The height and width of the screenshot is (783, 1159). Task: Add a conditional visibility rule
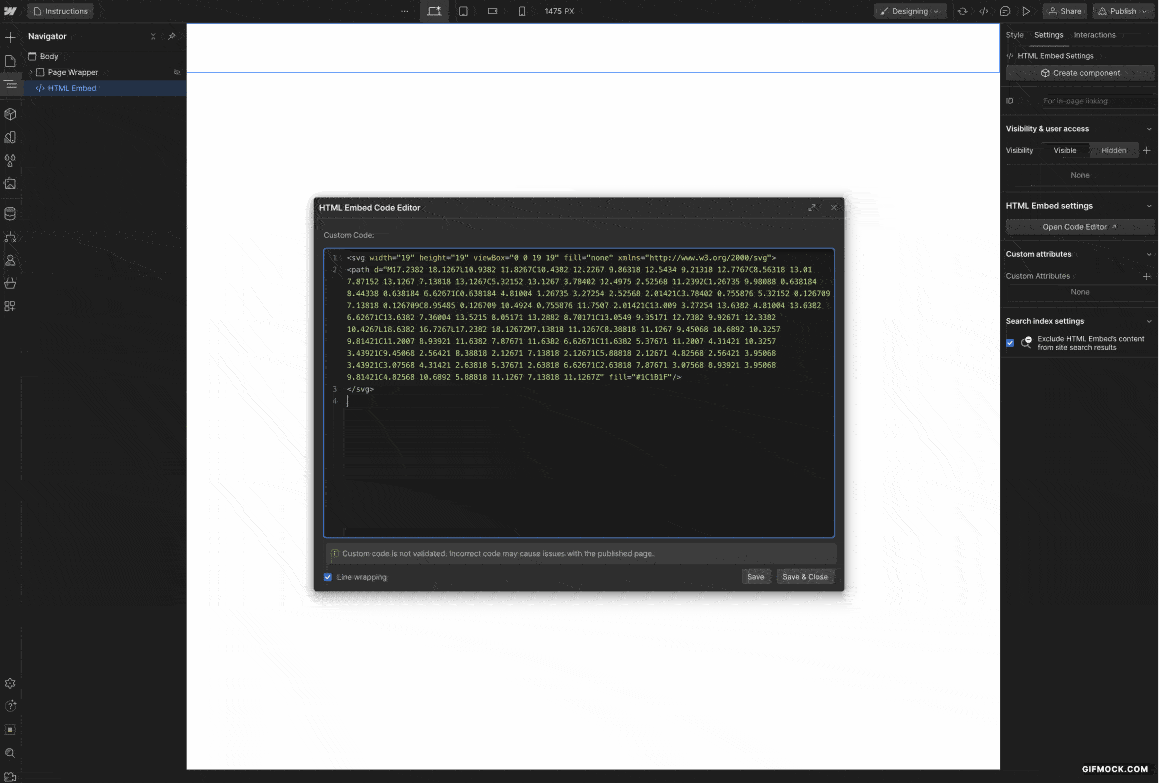[x=1146, y=151]
